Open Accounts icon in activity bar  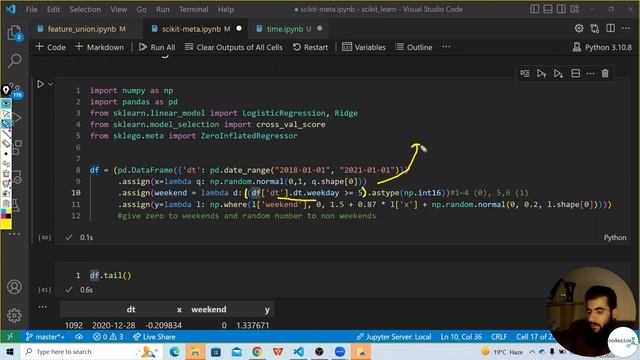[x=14, y=287]
